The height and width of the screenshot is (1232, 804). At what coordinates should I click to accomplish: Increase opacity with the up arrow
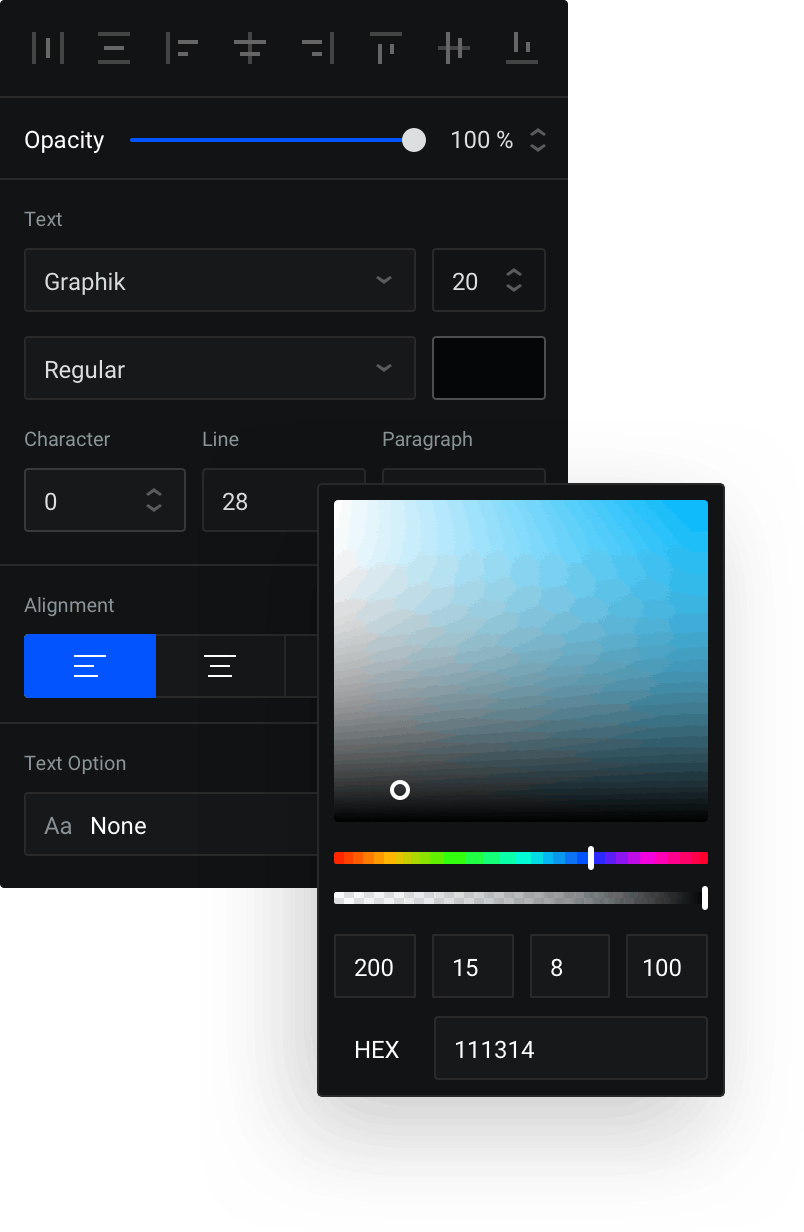click(538, 133)
